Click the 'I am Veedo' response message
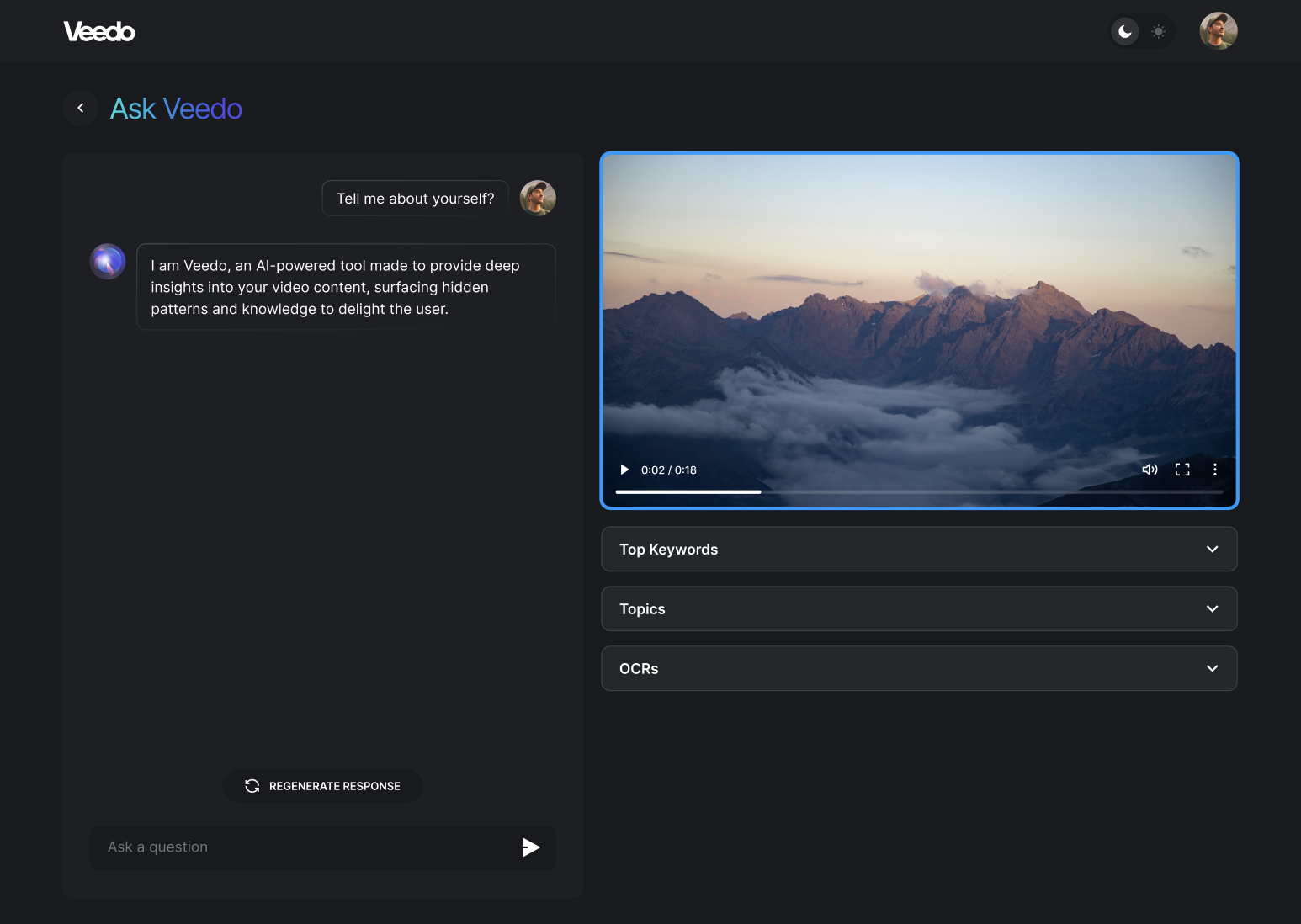Screen dimensions: 1301x924 tap(346, 287)
